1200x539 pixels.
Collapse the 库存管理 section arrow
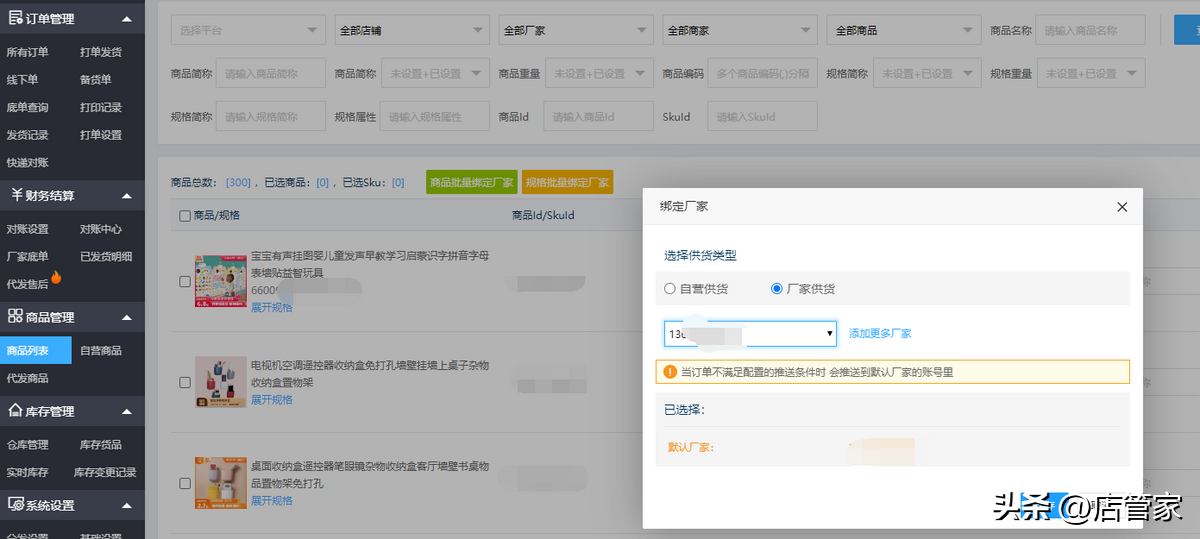(126, 411)
